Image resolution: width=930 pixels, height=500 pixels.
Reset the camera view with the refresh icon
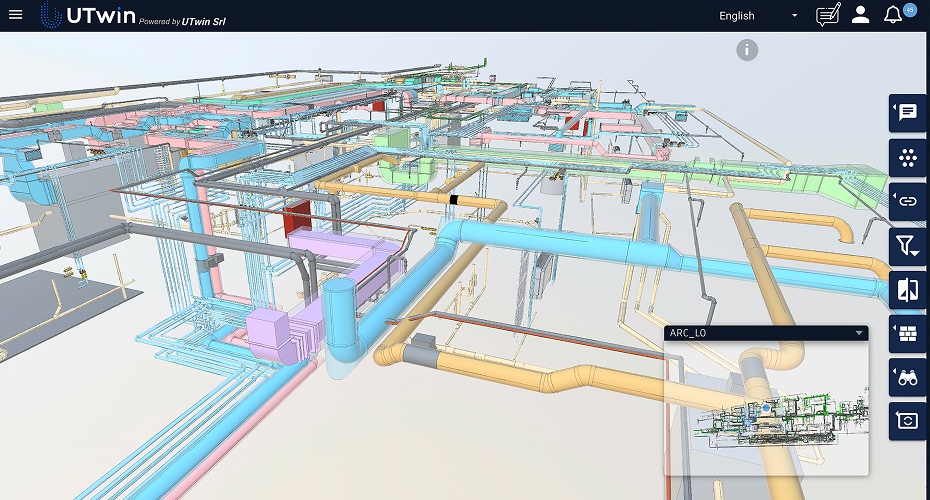[907, 421]
